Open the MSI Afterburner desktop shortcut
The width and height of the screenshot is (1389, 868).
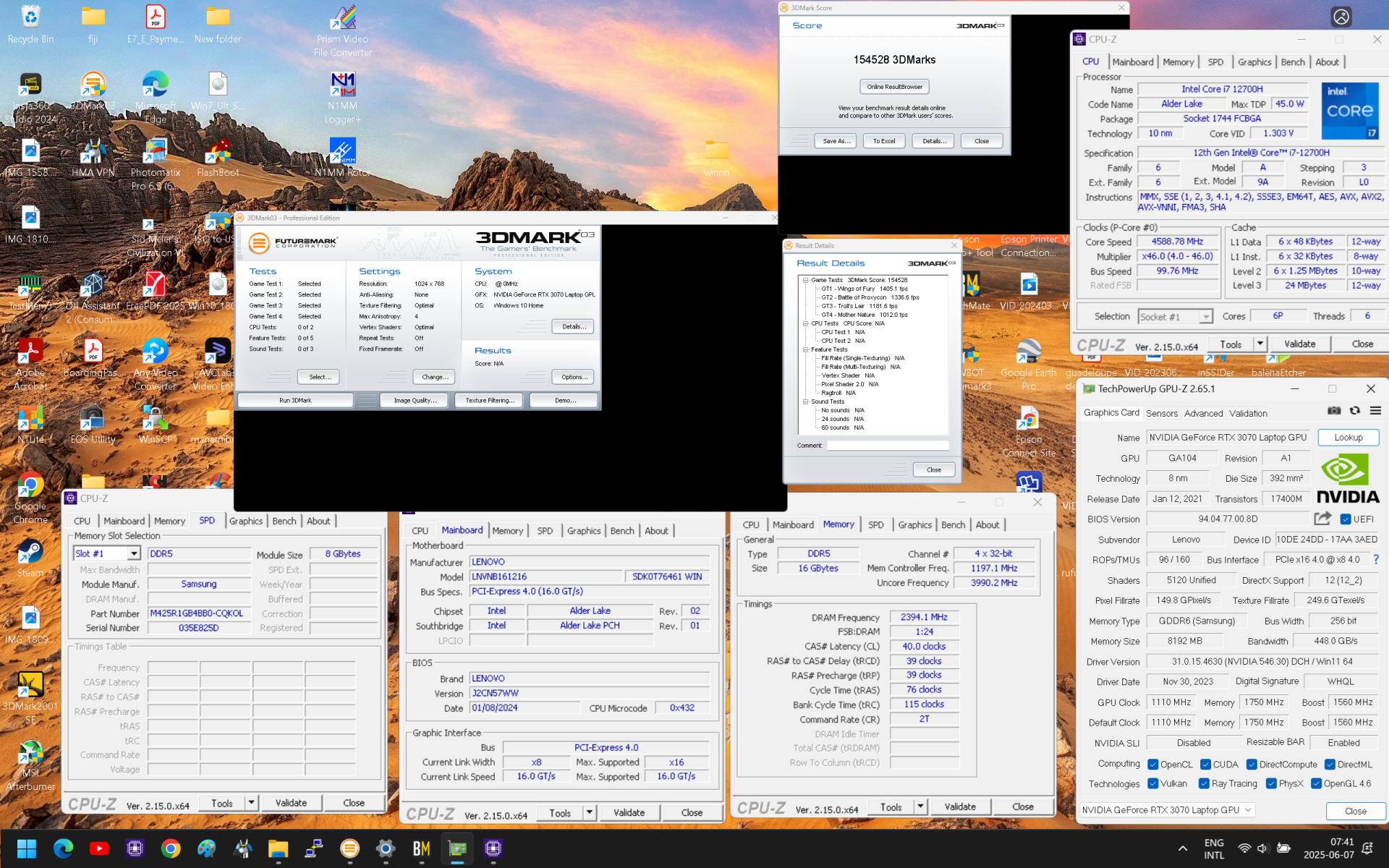point(30,767)
